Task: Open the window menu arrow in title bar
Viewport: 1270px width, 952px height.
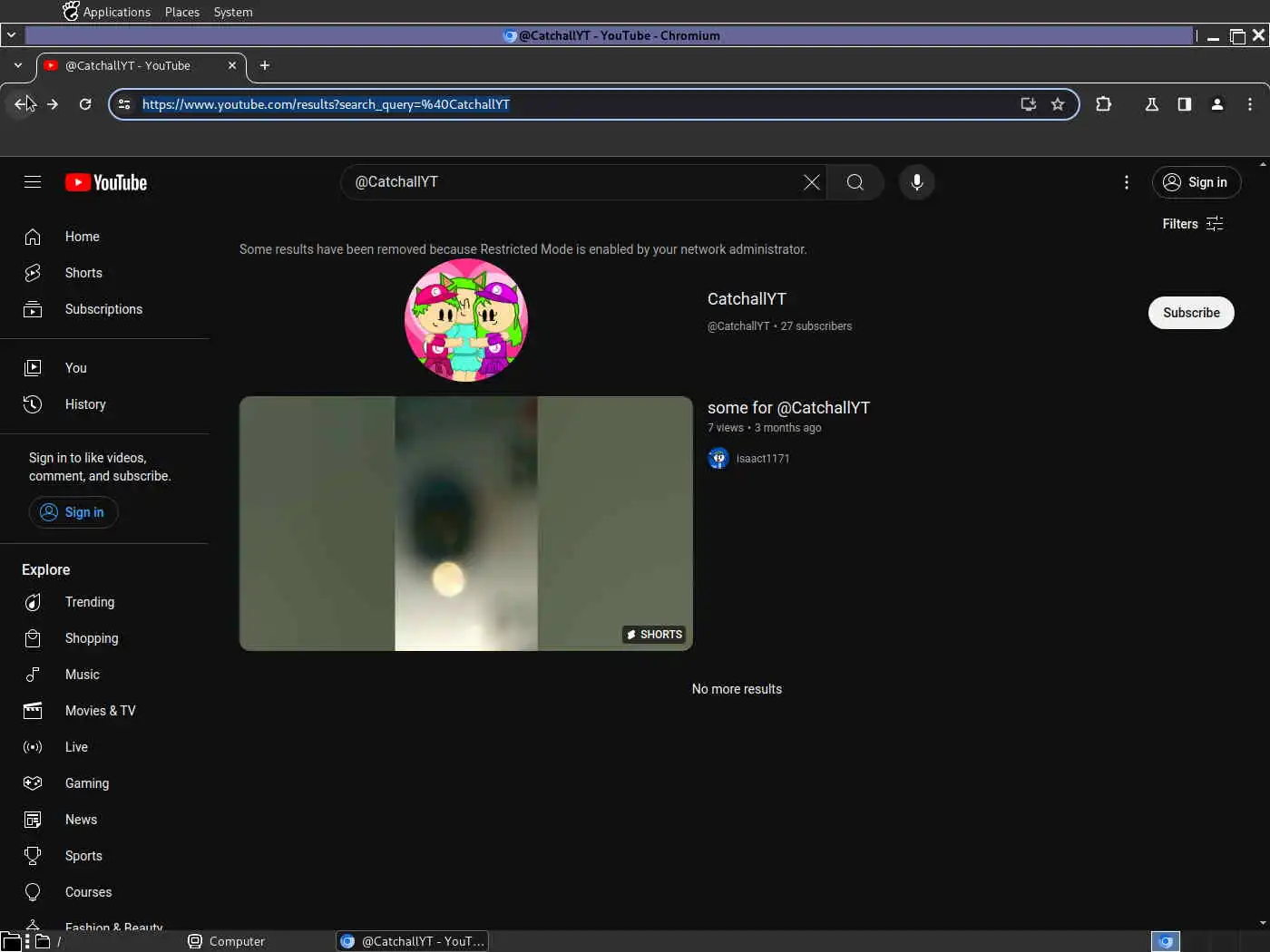Action: (11, 35)
